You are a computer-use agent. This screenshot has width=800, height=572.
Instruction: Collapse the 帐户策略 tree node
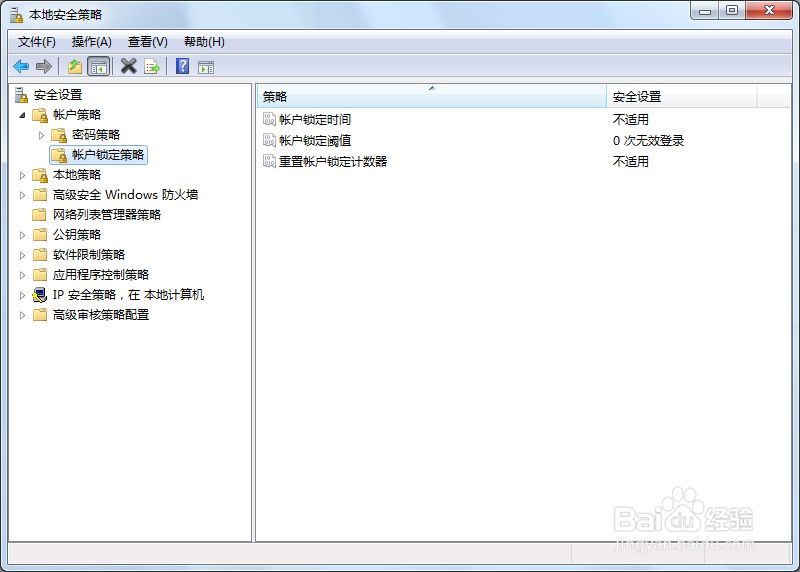(x=22, y=115)
